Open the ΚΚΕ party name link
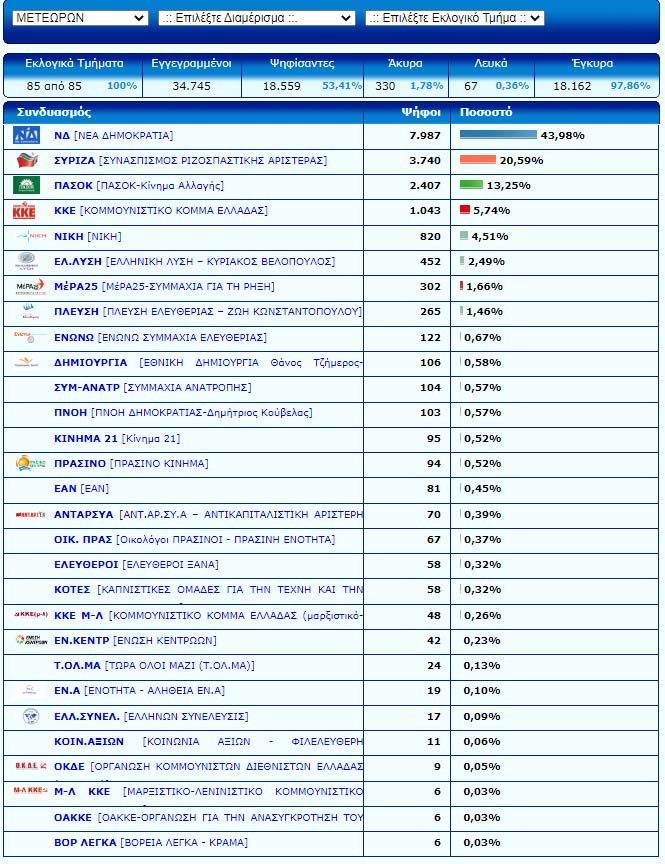The image size is (665, 864). click(161, 210)
